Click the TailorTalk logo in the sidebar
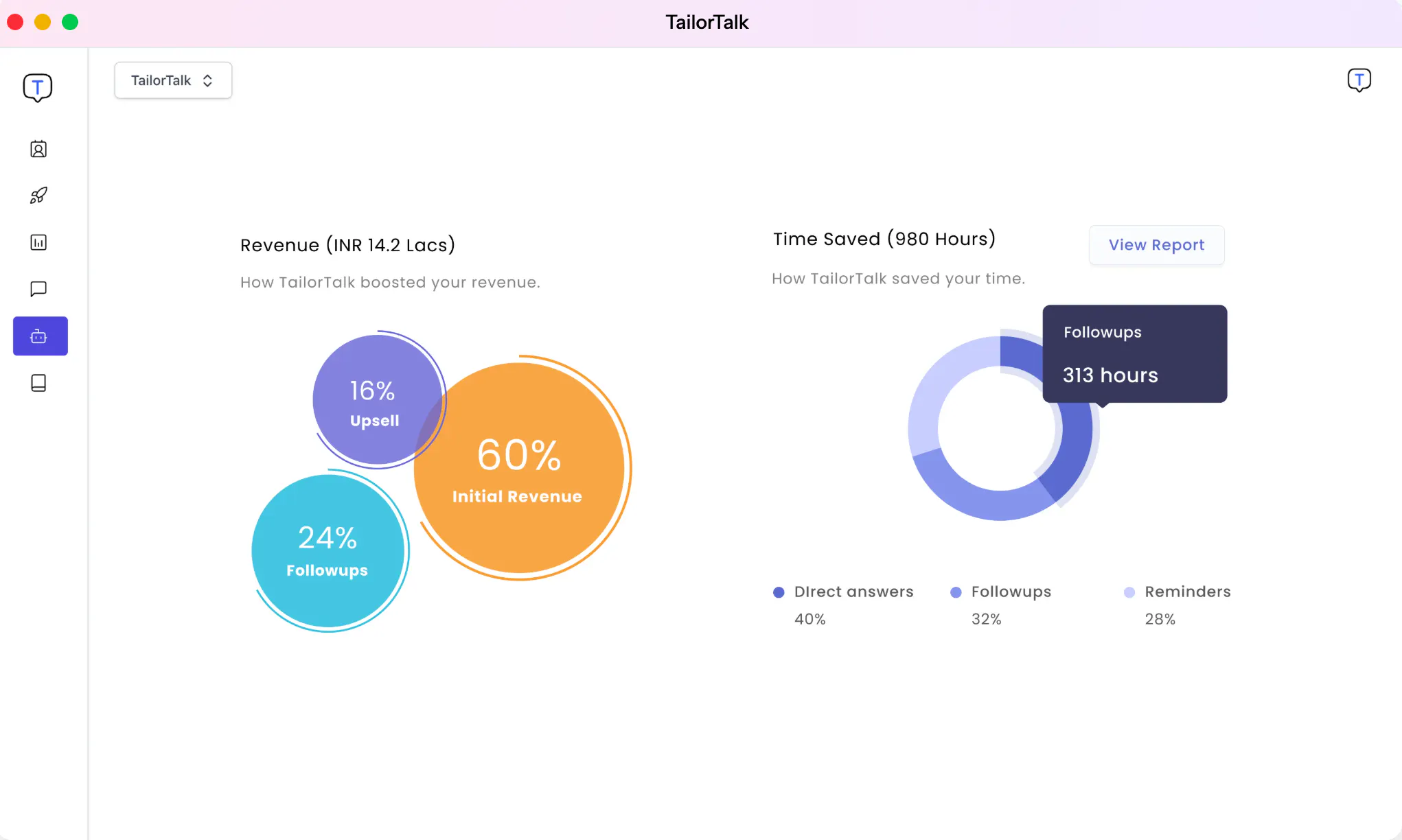1402x840 pixels. 38,88
